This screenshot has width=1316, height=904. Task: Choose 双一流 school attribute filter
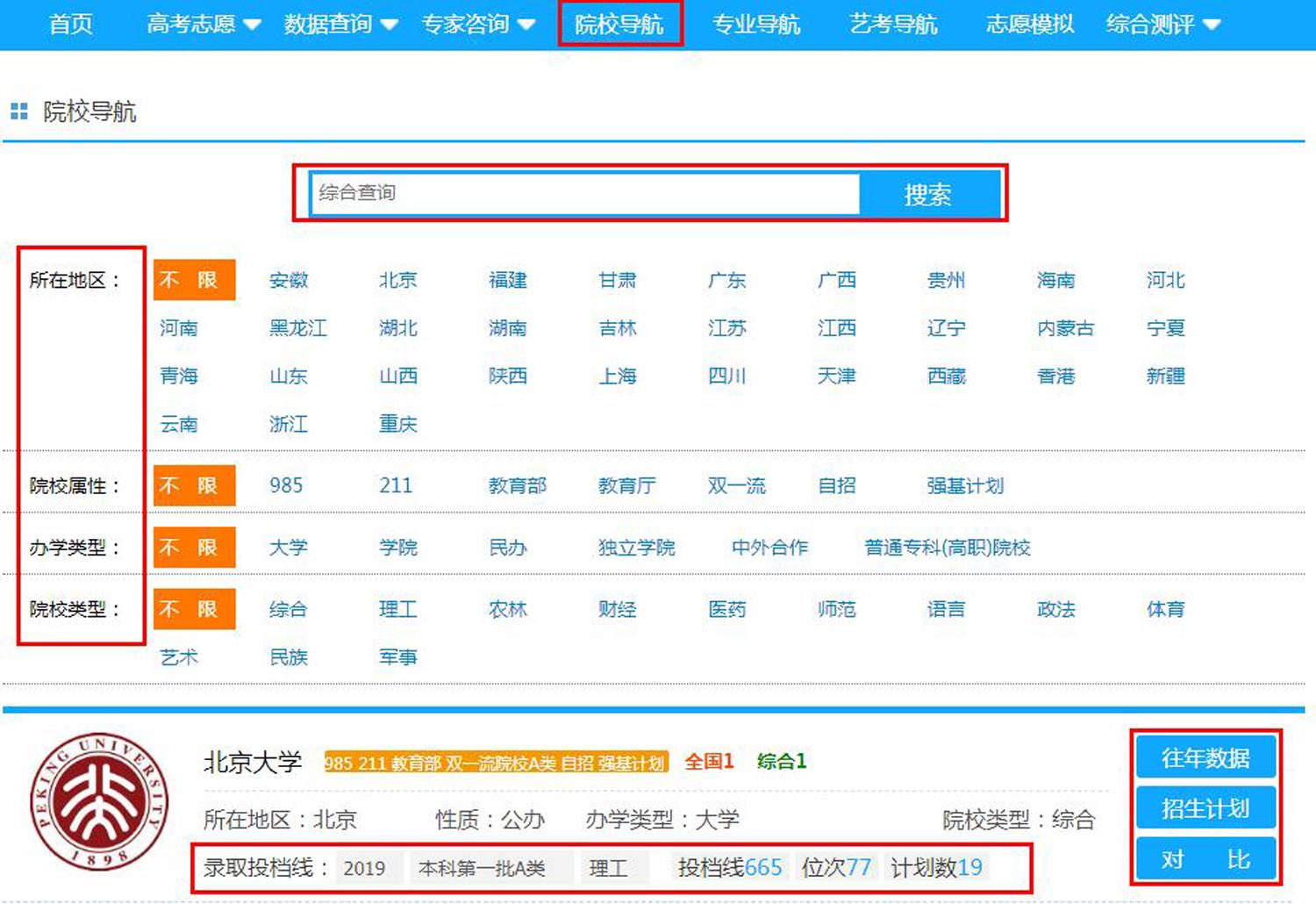coord(736,485)
